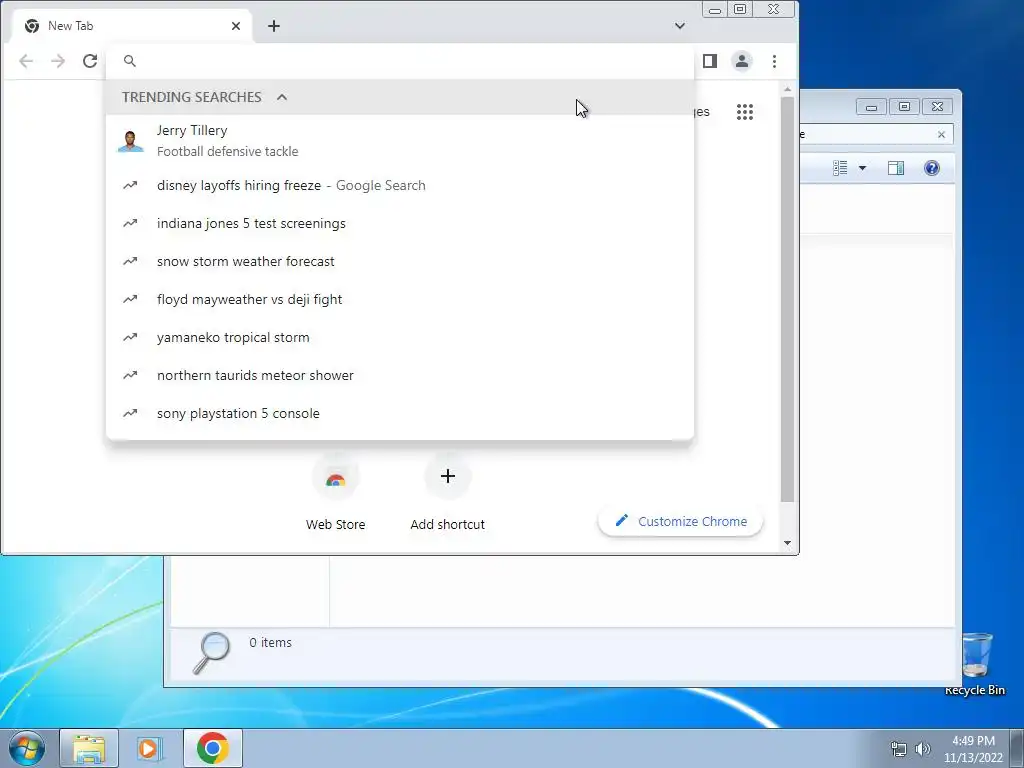The height and width of the screenshot is (768, 1024).
Task: Click the scrollbar down arrow in Chrome
Action: (787, 543)
